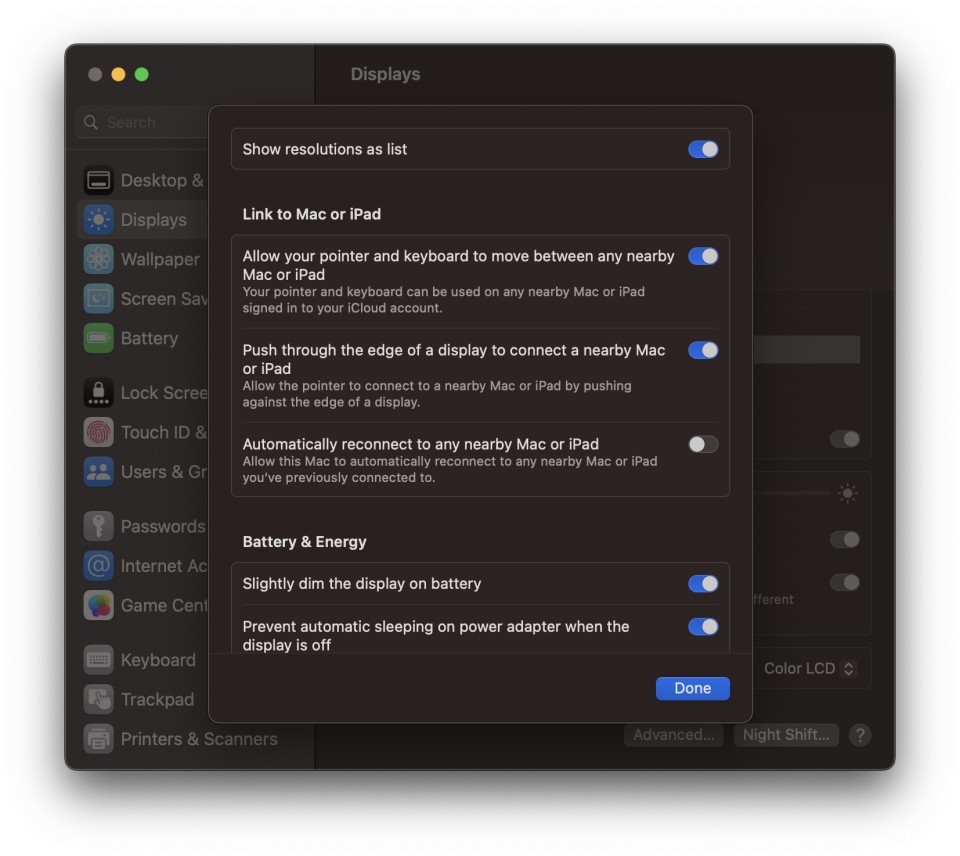Open Trackpad settings pane
The image size is (960, 856).
tap(157, 699)
